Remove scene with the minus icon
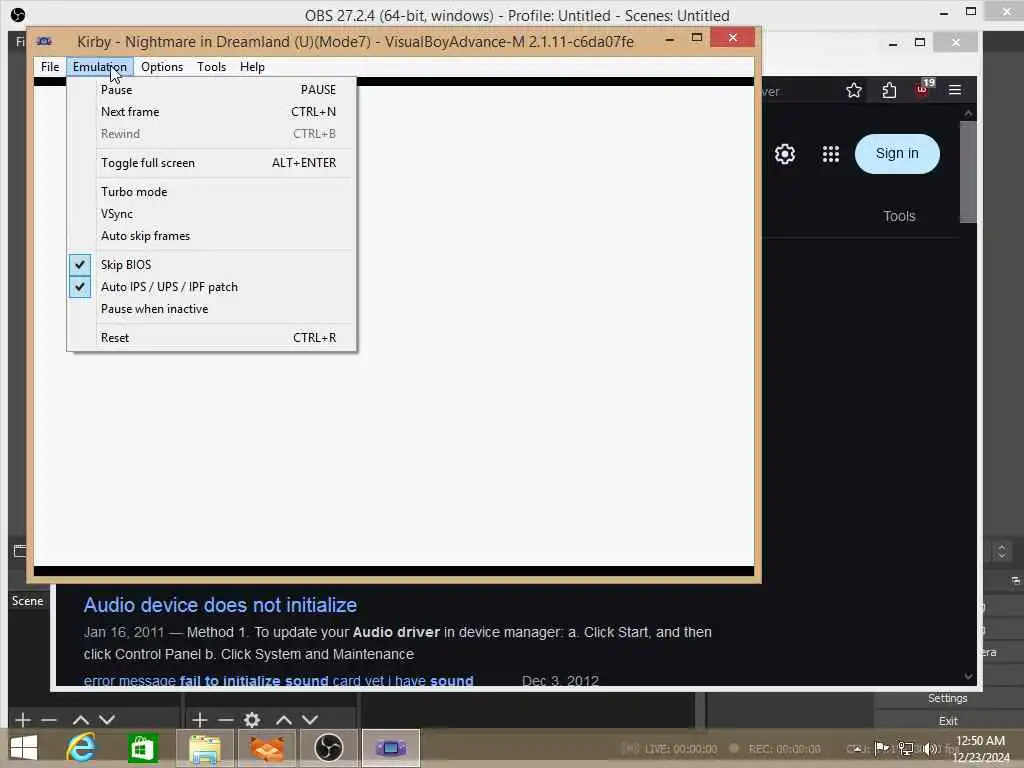 click(x=49, y=720)
